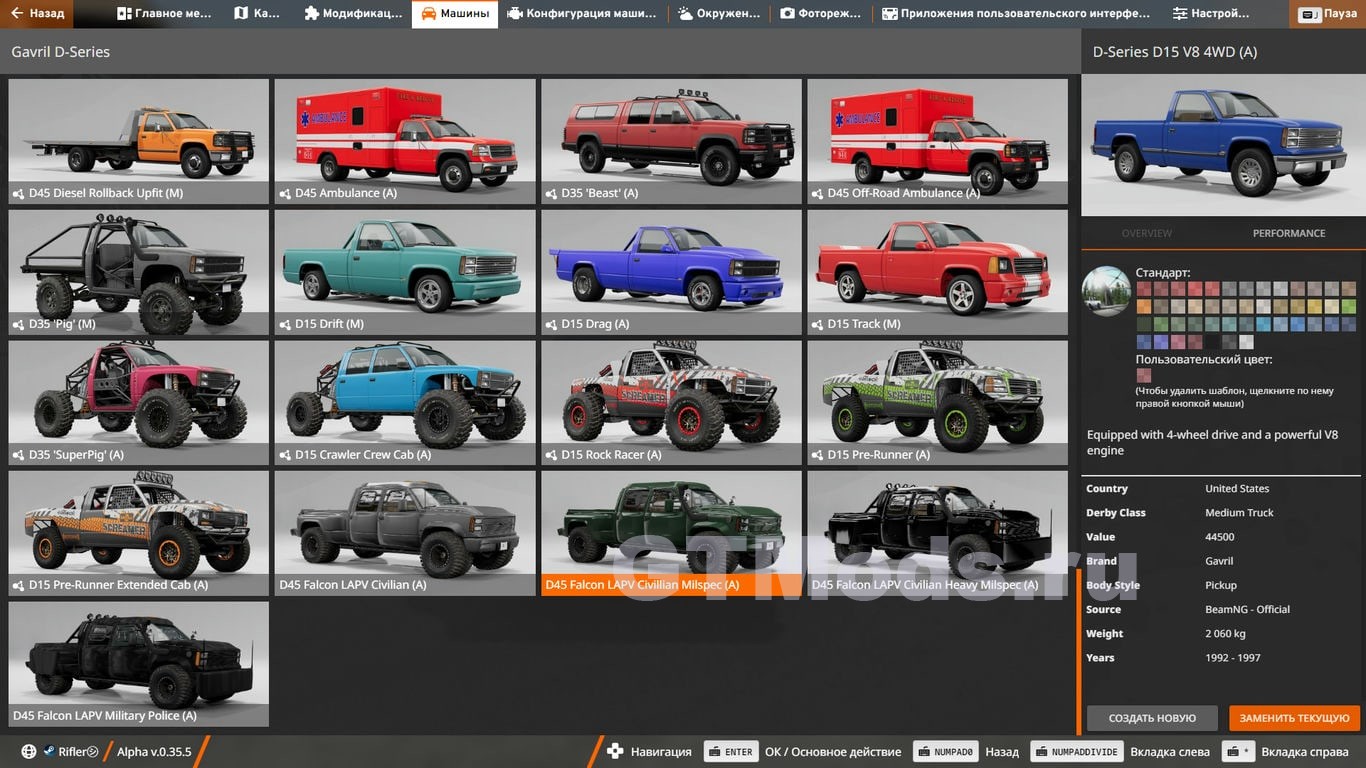Switch to Конфигурация машины tab
1366x768 pixels.
pyautogui.click(x=582, y=14)
